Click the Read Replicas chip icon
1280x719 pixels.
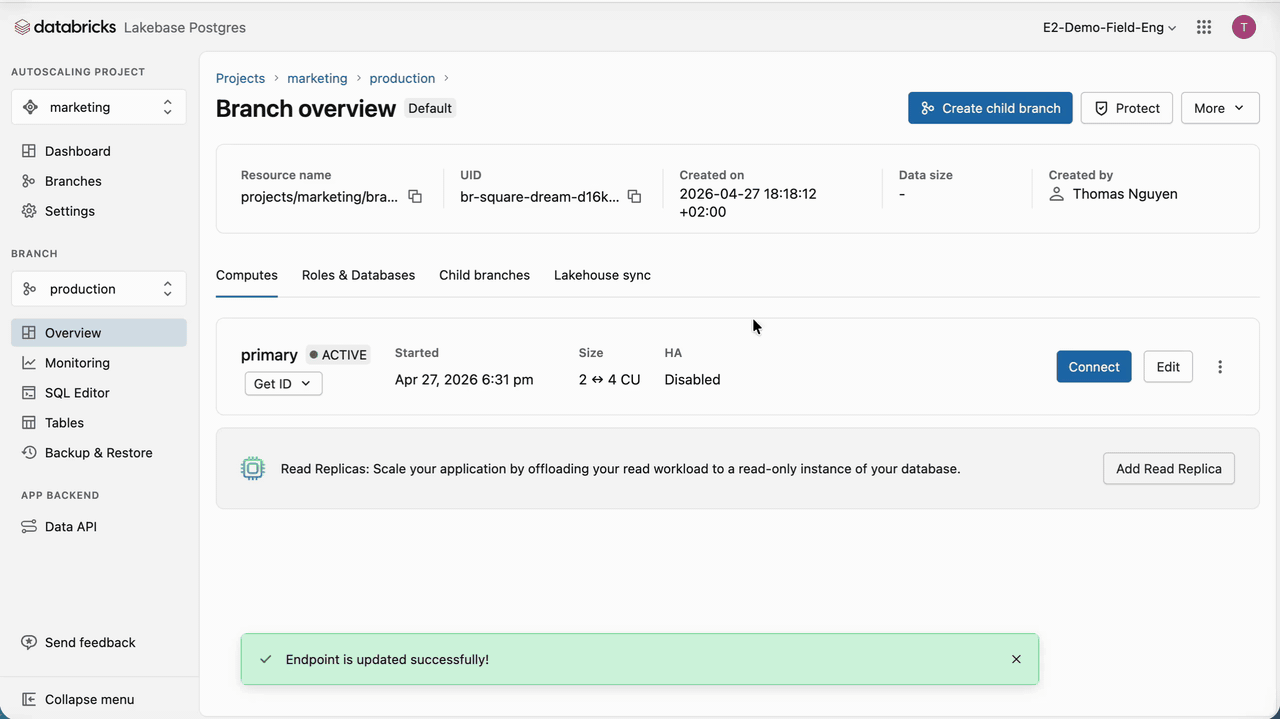[253, 468]
